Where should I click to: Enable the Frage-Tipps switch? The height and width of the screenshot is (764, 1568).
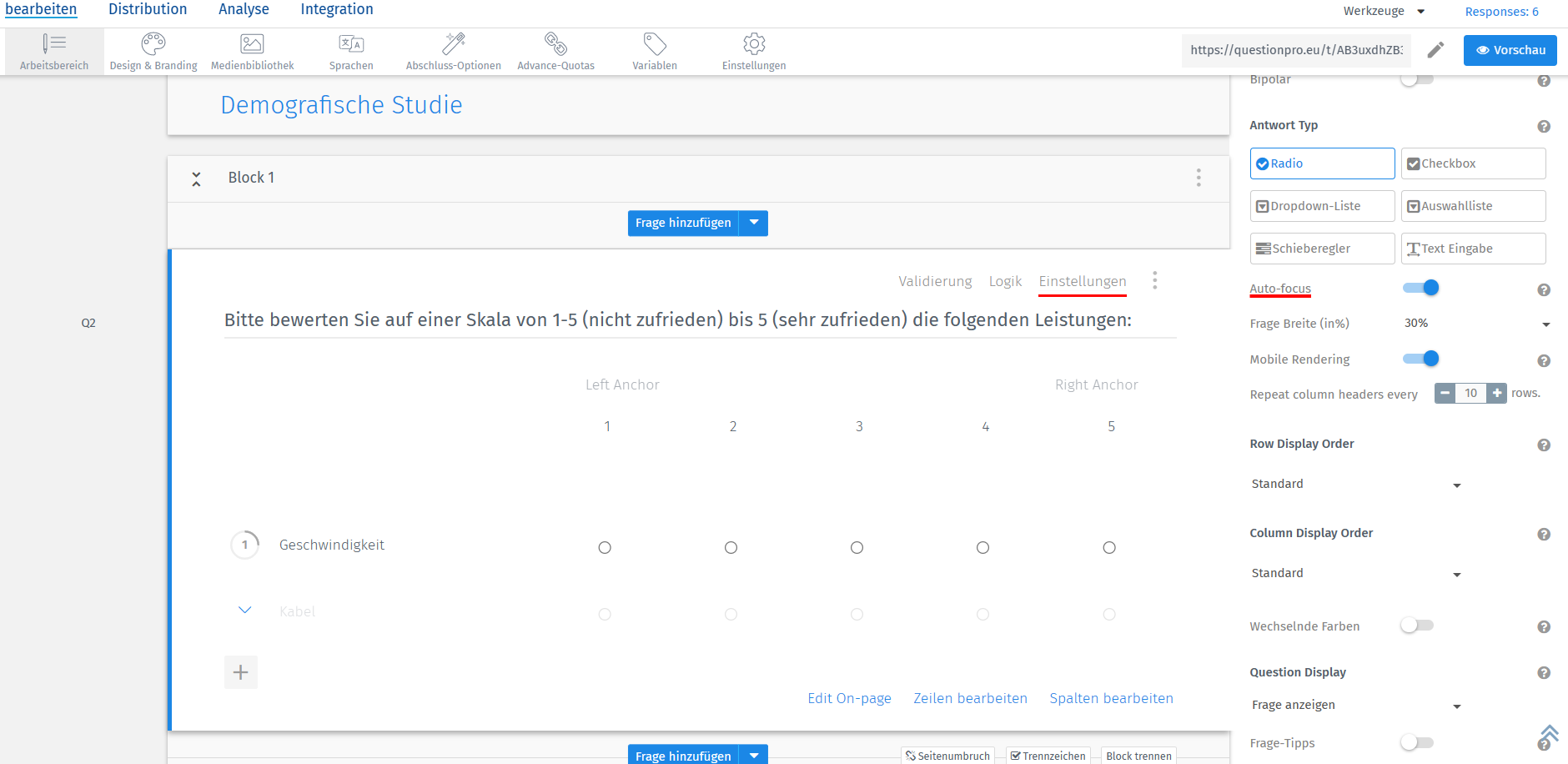1417,742
